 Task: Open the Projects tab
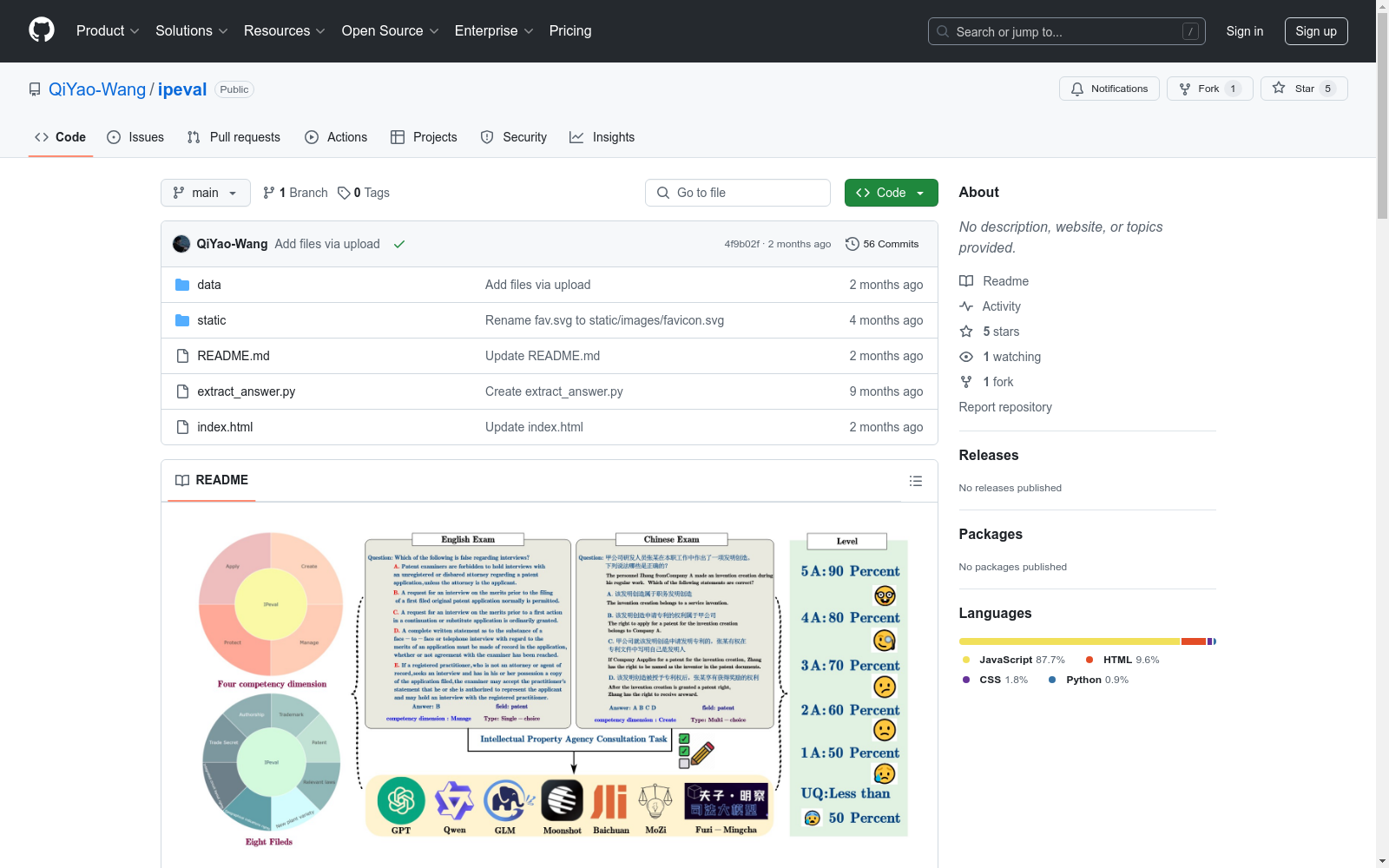click(x=424, y=137)
